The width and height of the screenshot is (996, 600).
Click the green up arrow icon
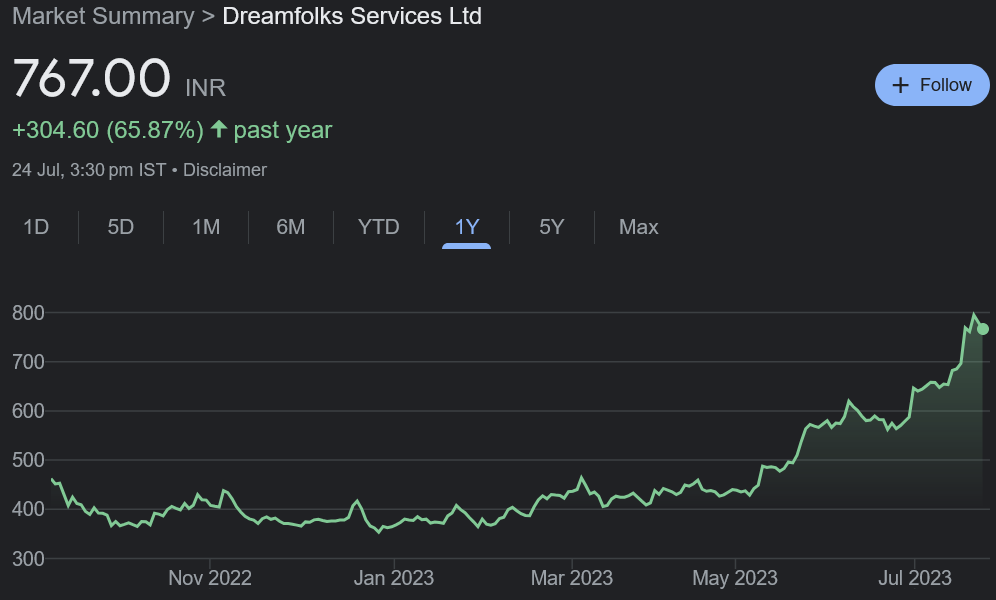coord(219,130)
